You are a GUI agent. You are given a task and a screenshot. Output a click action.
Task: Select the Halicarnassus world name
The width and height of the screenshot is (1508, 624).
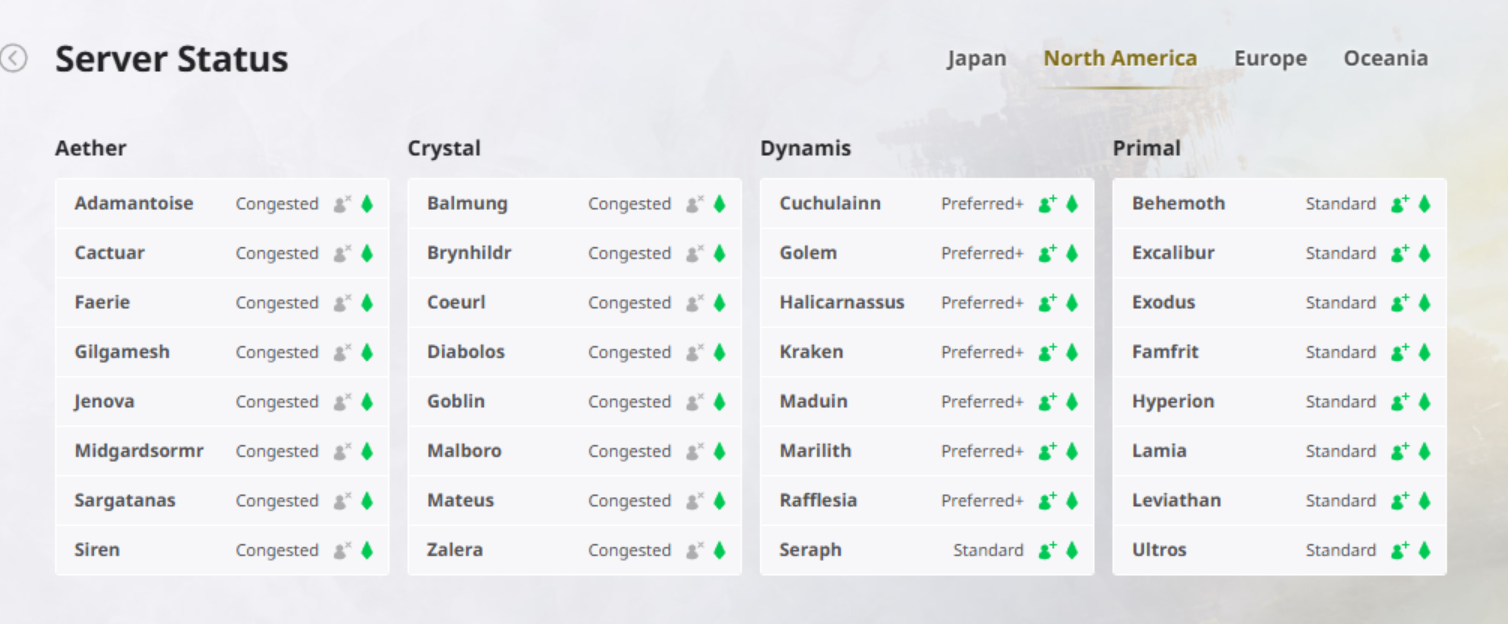(x=842, y=302)
